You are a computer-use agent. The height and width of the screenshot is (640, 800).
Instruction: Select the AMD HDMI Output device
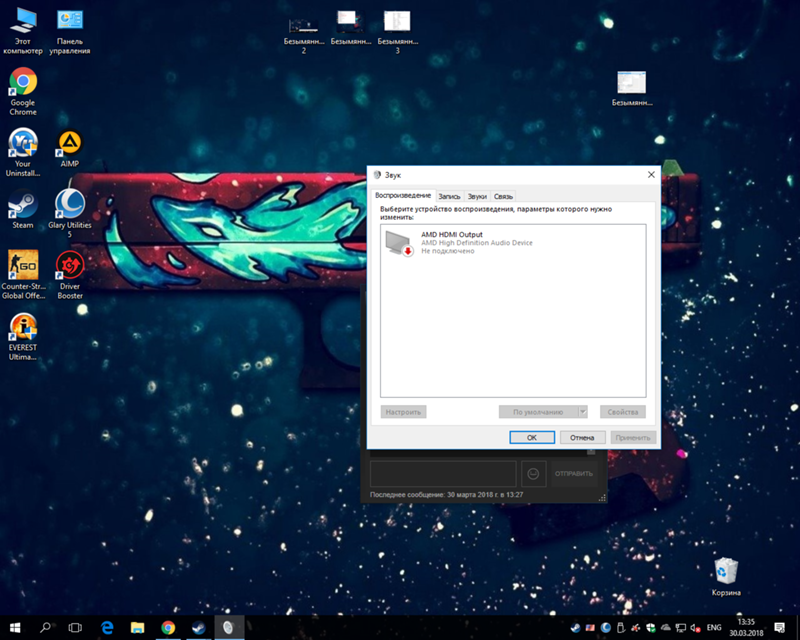point(513,242)
